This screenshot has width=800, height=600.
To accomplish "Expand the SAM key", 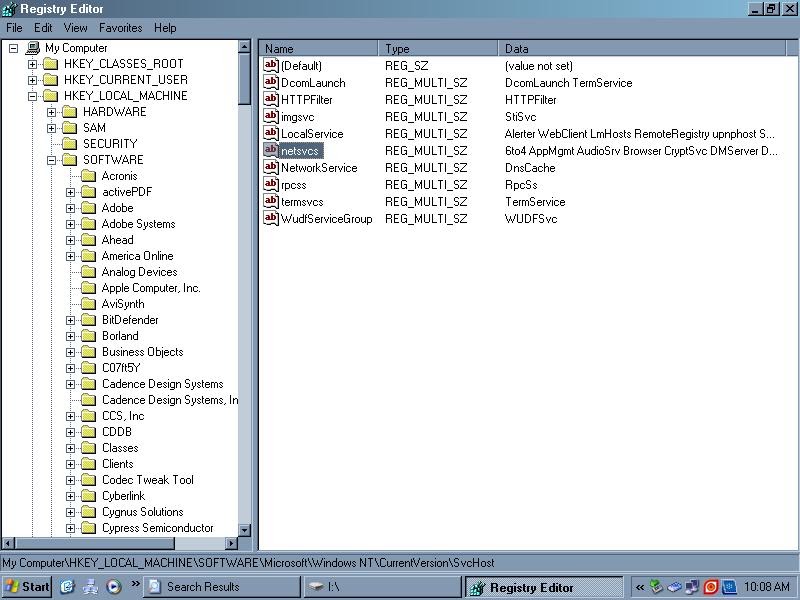I will pyautogui.click(x=52, y=128).
